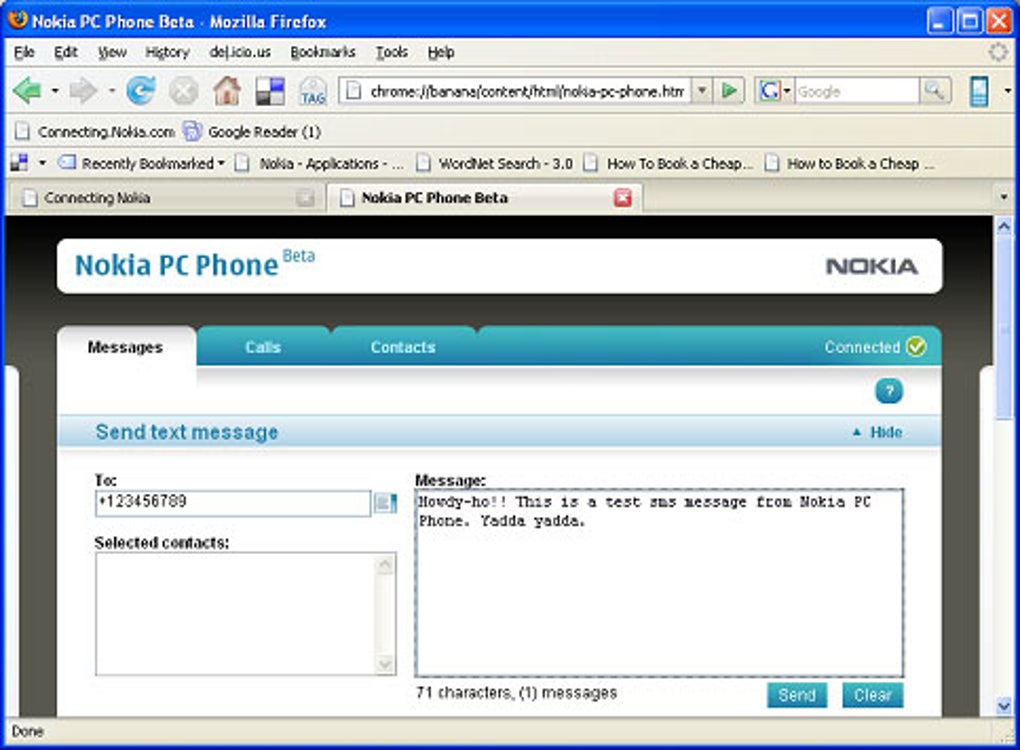The width and height of the screenshot is (1020, 750).
Task: Open the Nokia phone toolbar icon
Action: click(979, 91)
